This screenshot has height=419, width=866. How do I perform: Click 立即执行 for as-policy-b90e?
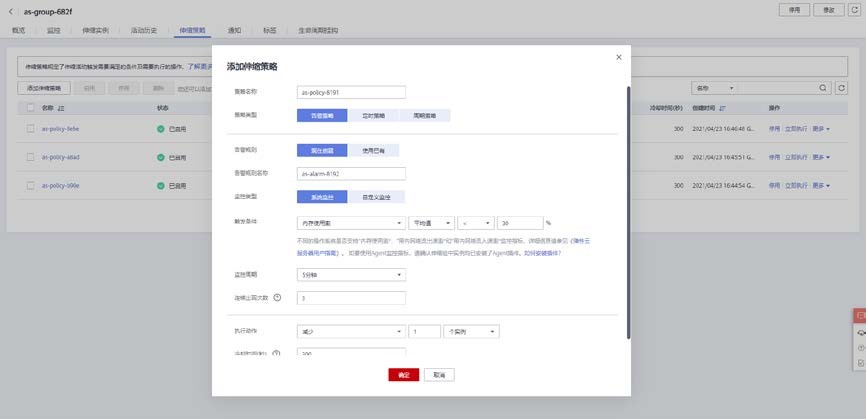(x=796, y=186)
